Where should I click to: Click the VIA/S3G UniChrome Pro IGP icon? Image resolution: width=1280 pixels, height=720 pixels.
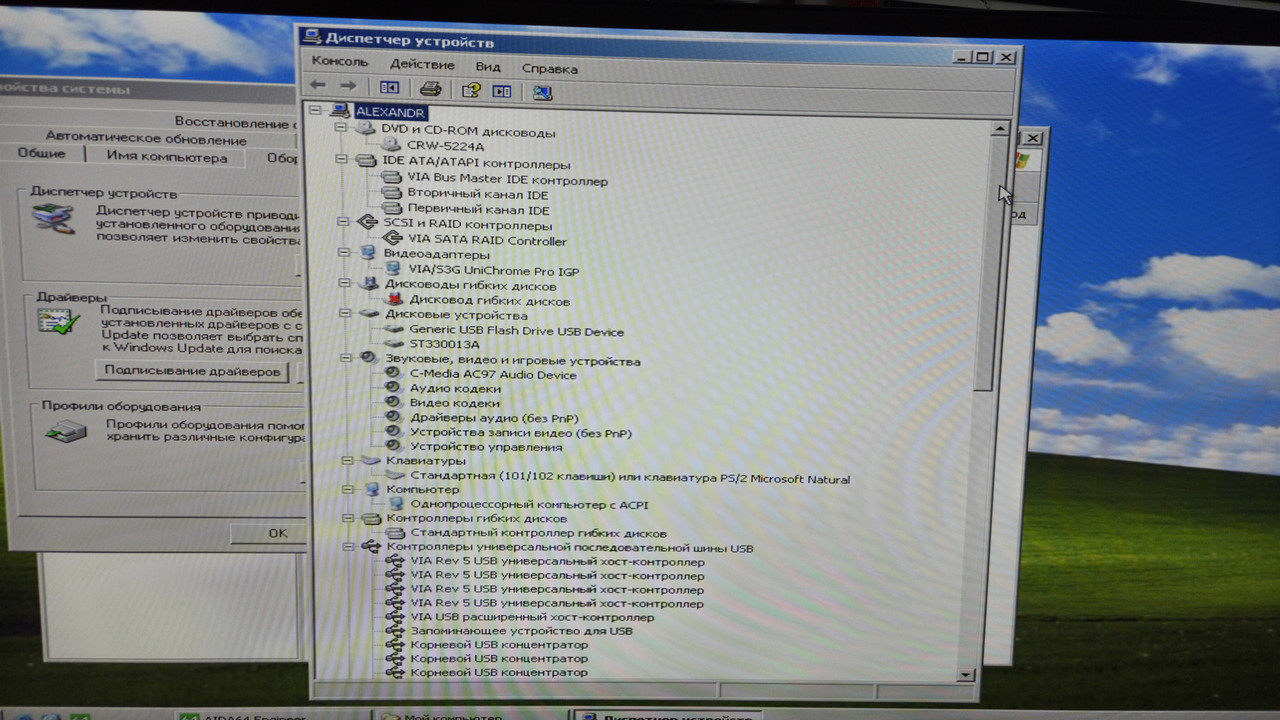click(393, 269)
